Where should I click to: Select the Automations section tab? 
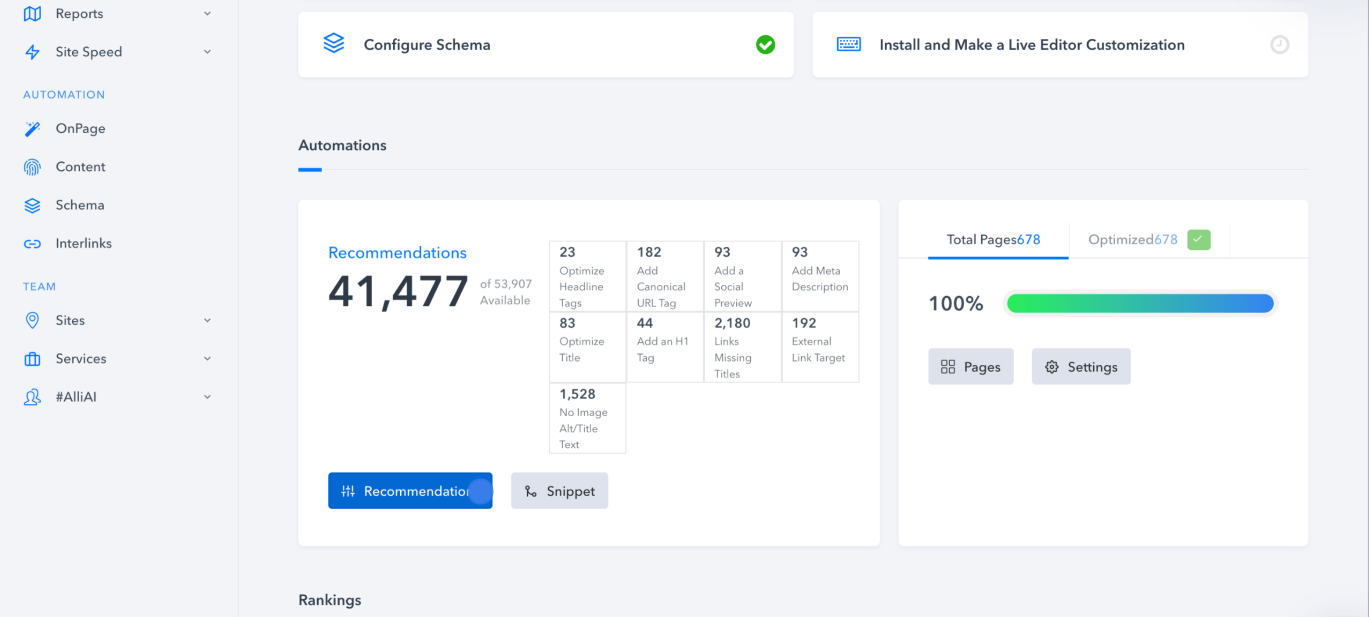click(x=342, y=146)
